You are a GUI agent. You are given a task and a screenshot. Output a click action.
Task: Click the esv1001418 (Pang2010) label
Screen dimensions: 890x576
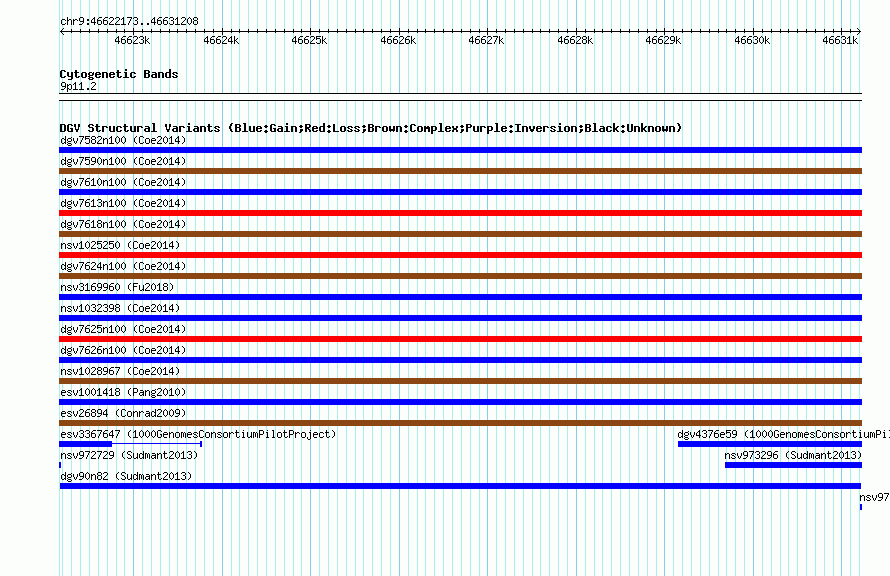(123, 392)
